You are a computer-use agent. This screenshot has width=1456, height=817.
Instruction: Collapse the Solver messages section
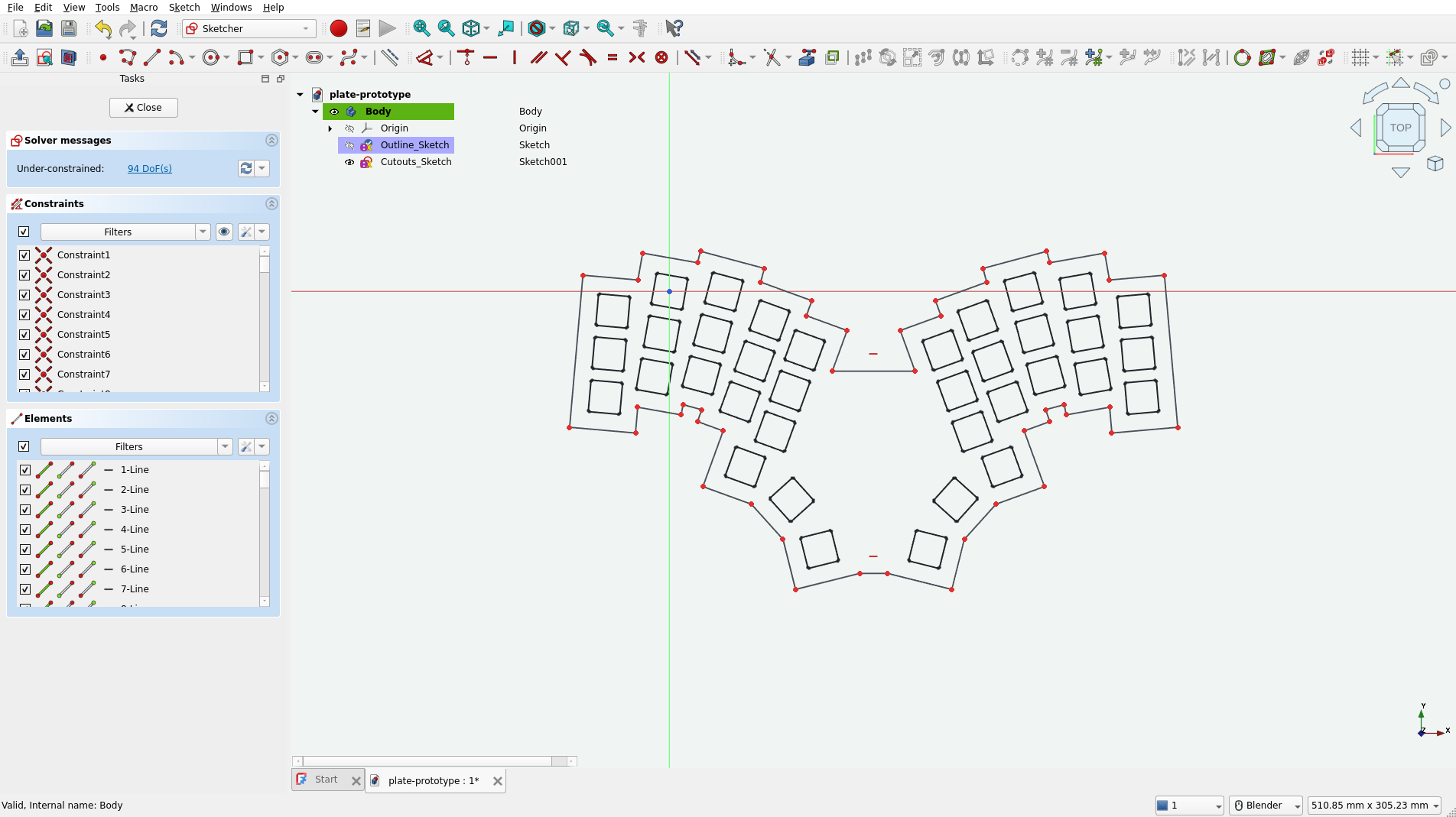tap(271, 141)
